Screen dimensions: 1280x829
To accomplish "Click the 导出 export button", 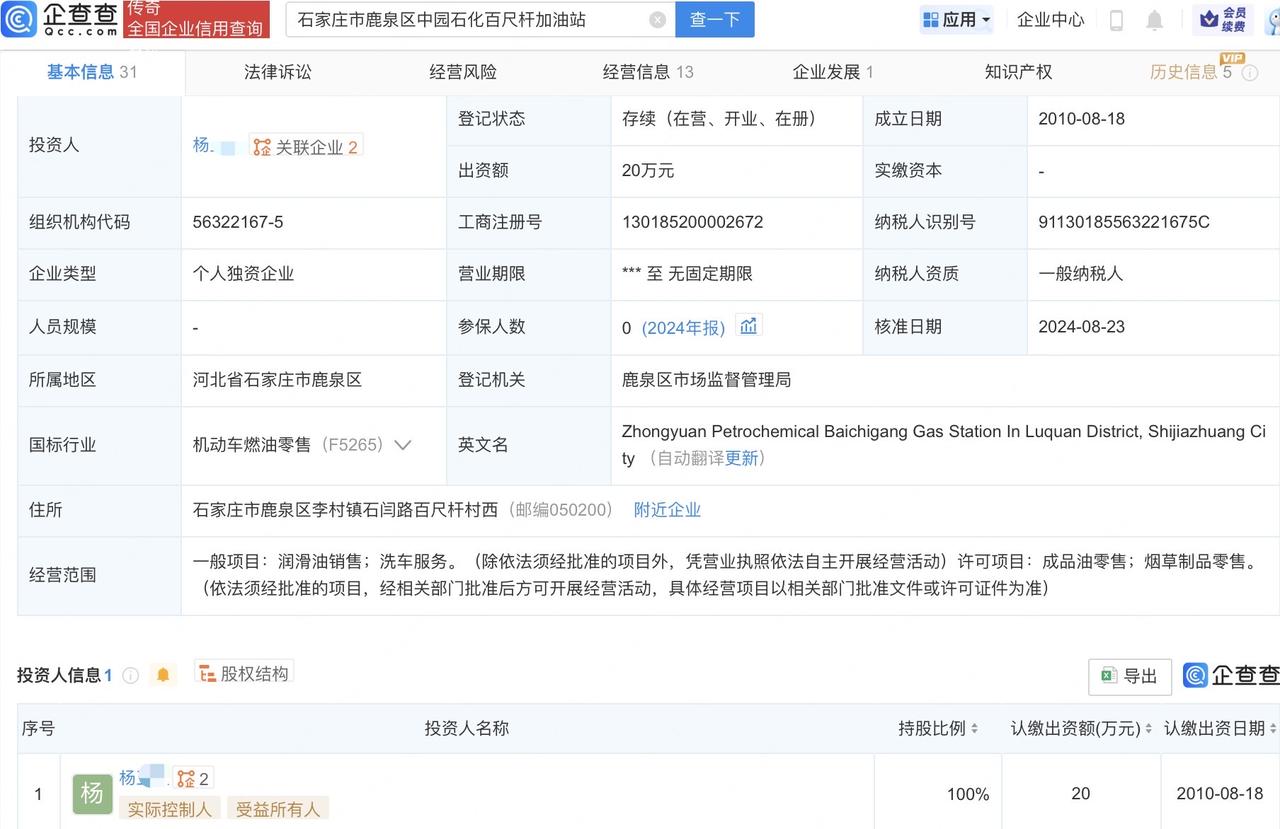I will click(x=1130, y=677).
